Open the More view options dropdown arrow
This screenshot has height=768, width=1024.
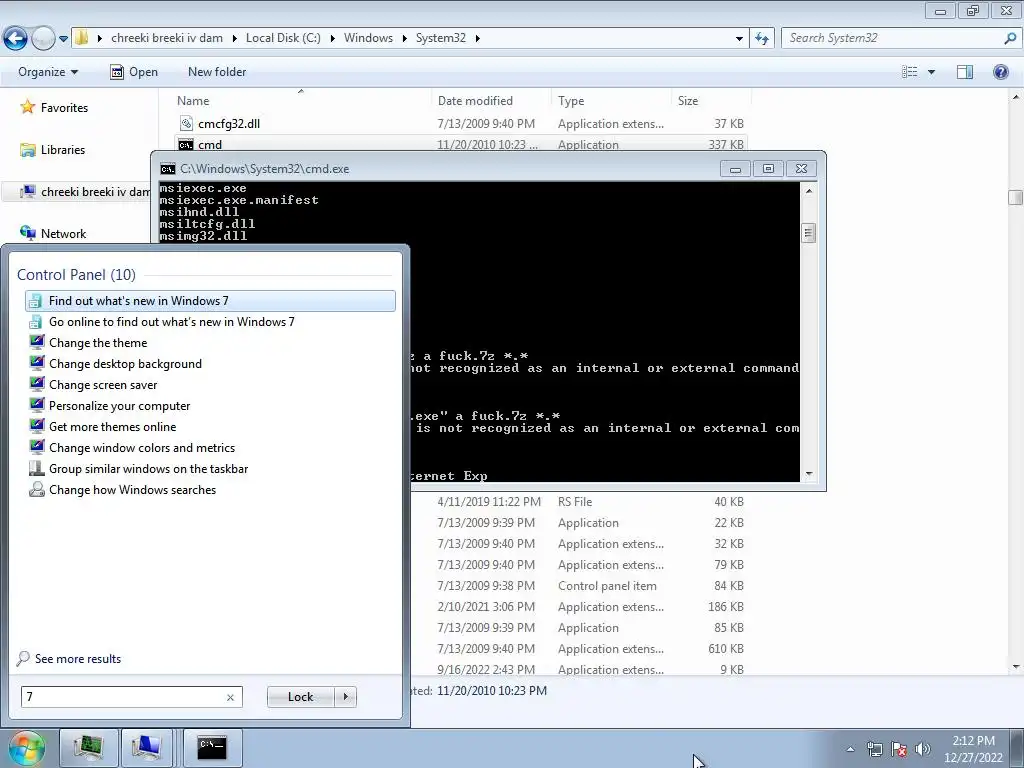pos(931,72)
